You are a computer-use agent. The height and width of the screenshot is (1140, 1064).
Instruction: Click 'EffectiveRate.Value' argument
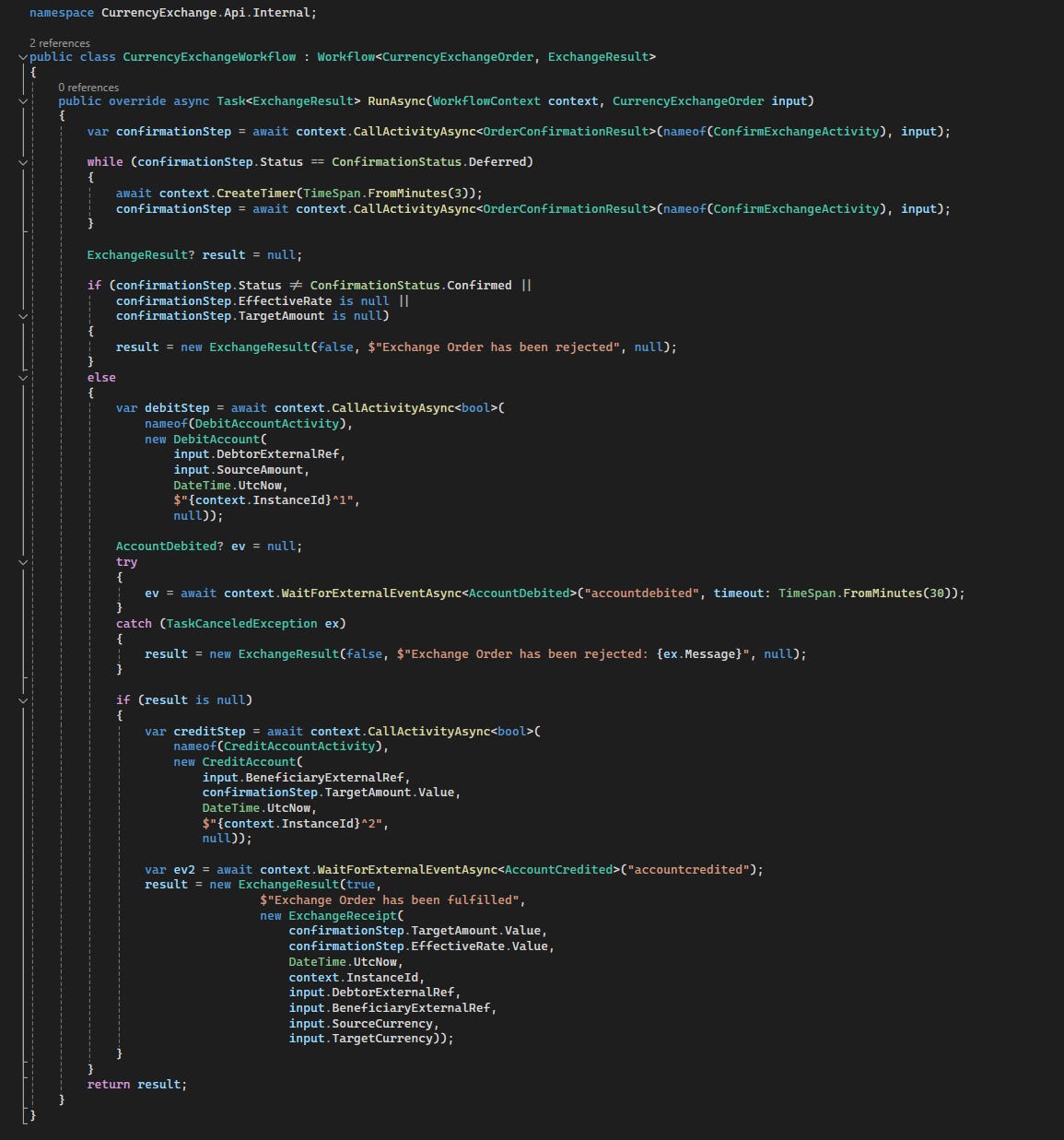(x=479, y=946)
